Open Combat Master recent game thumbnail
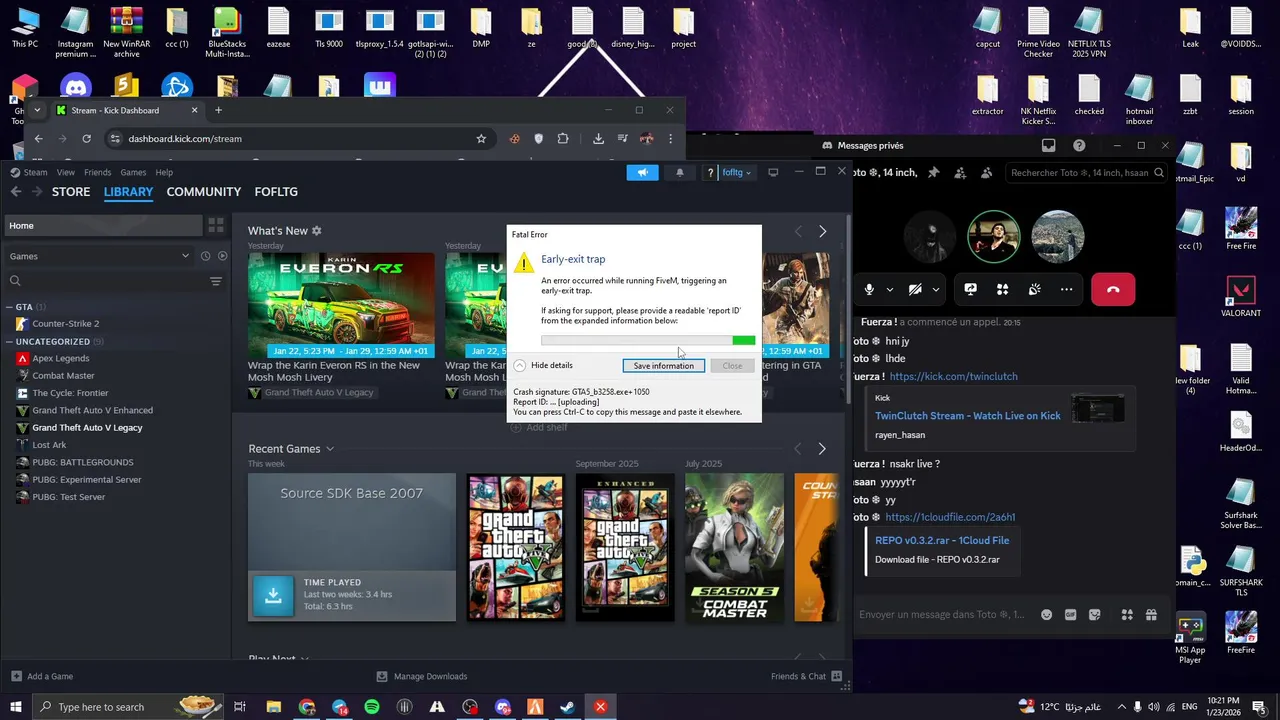The width and height of the screenshot is (1280, 720). click(734, 547)
